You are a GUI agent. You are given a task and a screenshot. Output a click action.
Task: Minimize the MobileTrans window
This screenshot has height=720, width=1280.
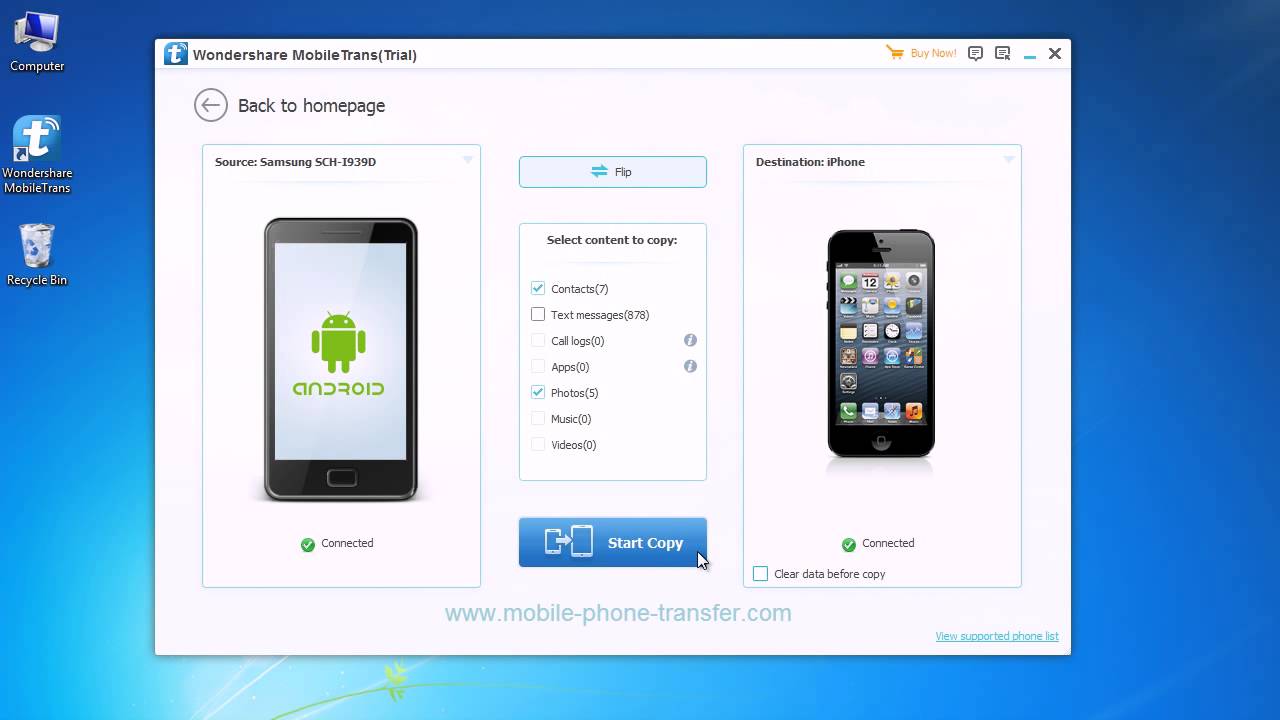coord(1029,56)
